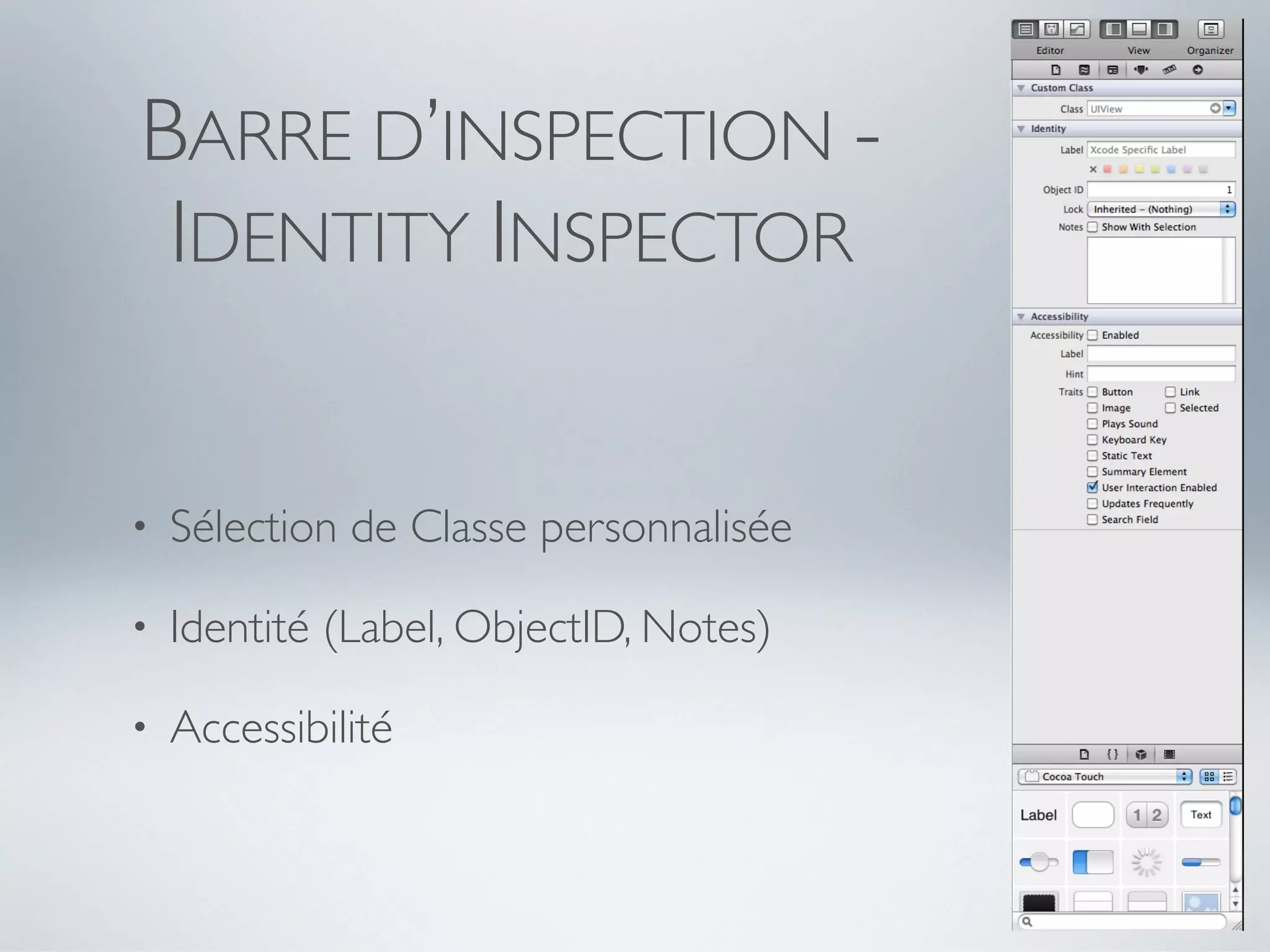Open the Class combo box dropdown arrow

(x=1229, y=108)
